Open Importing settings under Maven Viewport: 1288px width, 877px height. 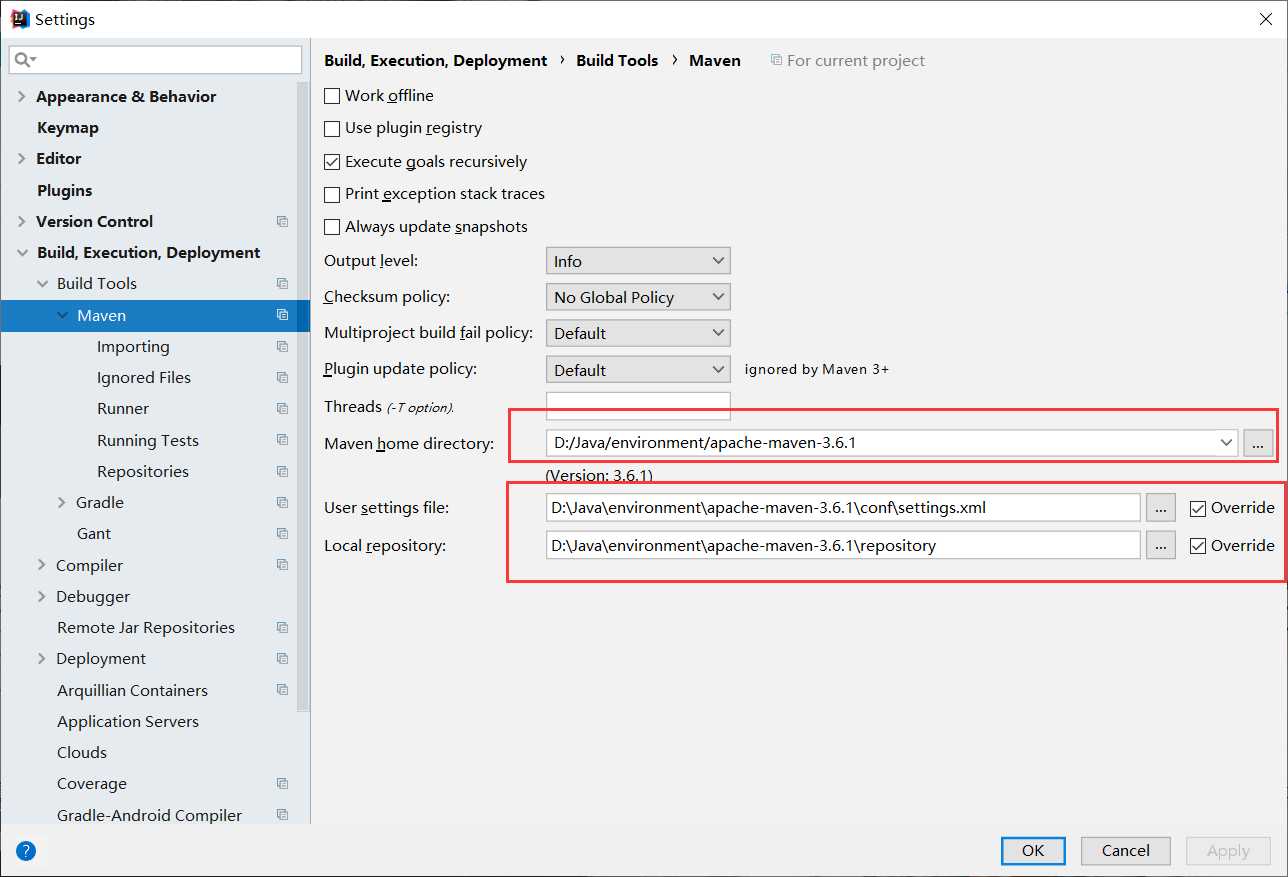(133, 347)
